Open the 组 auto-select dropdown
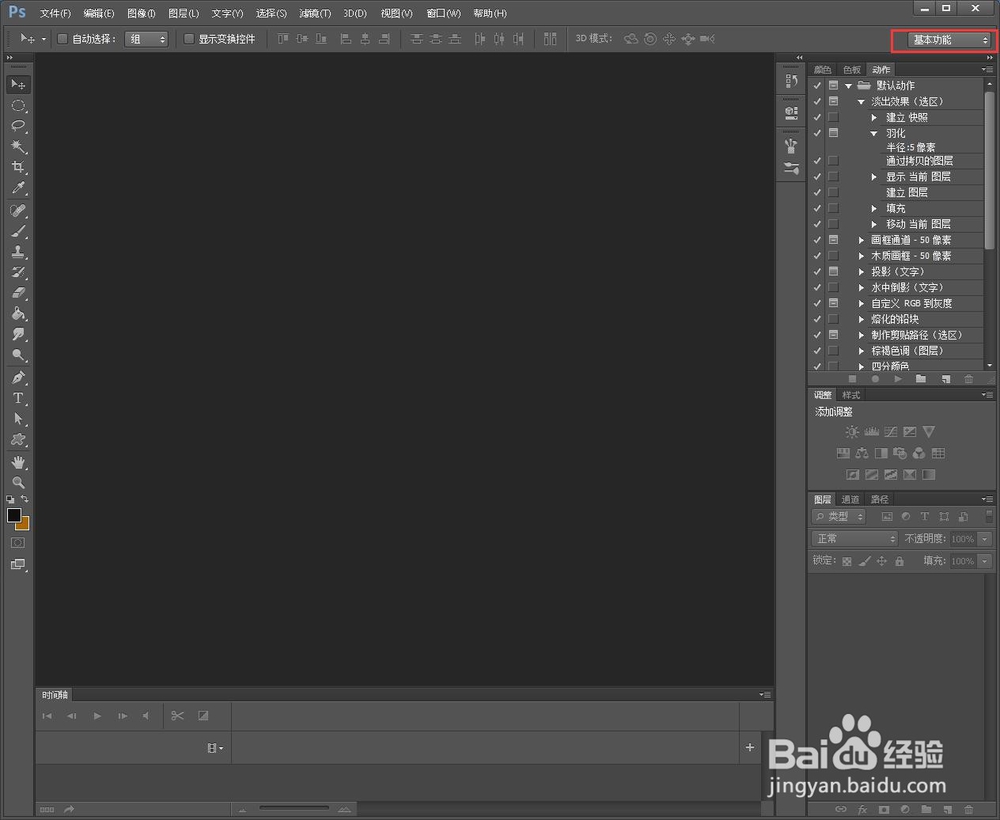This screenshot has width=1000, height=820. 146,39
